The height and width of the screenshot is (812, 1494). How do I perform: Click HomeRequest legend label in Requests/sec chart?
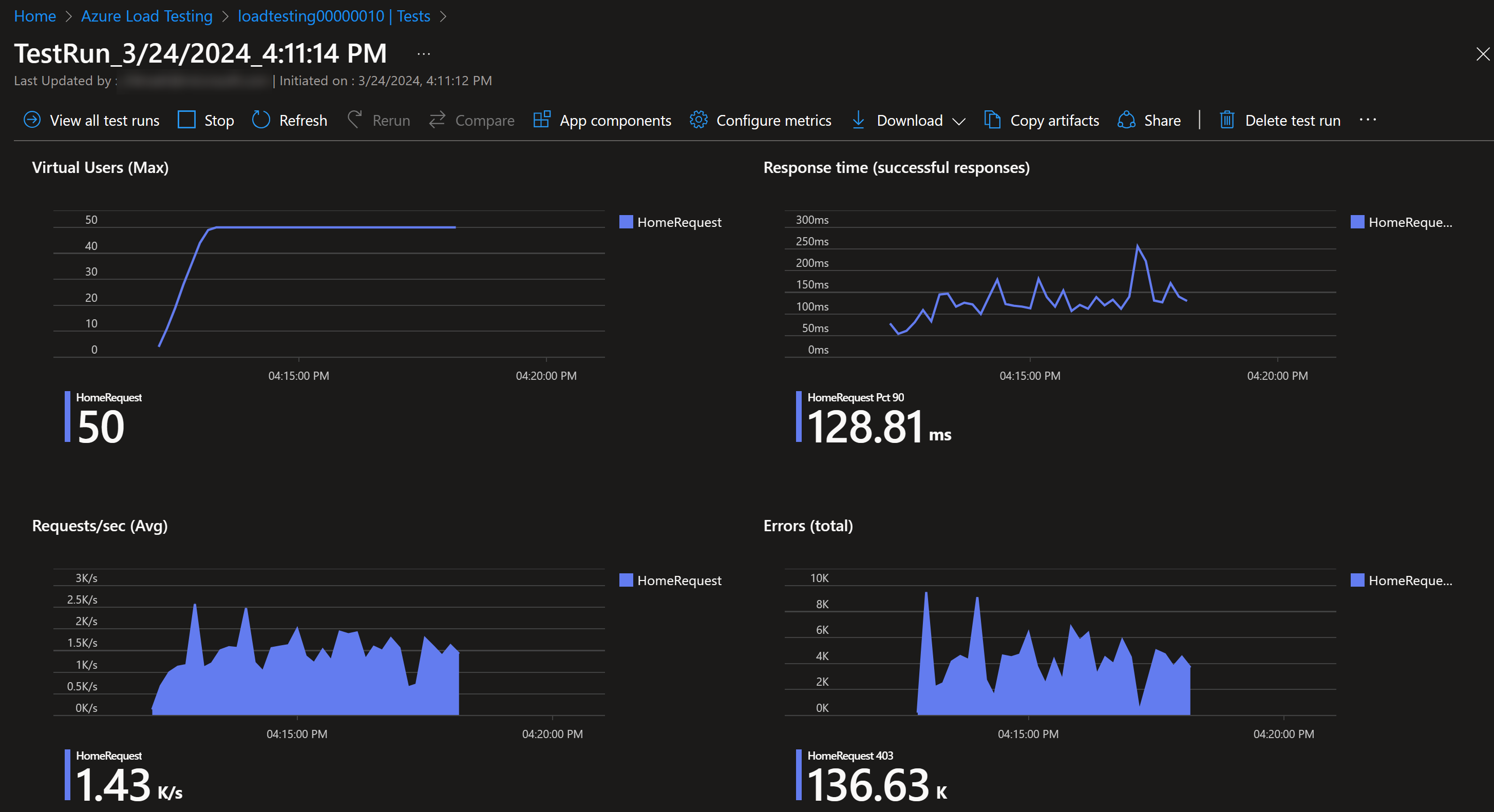[679, 581]
